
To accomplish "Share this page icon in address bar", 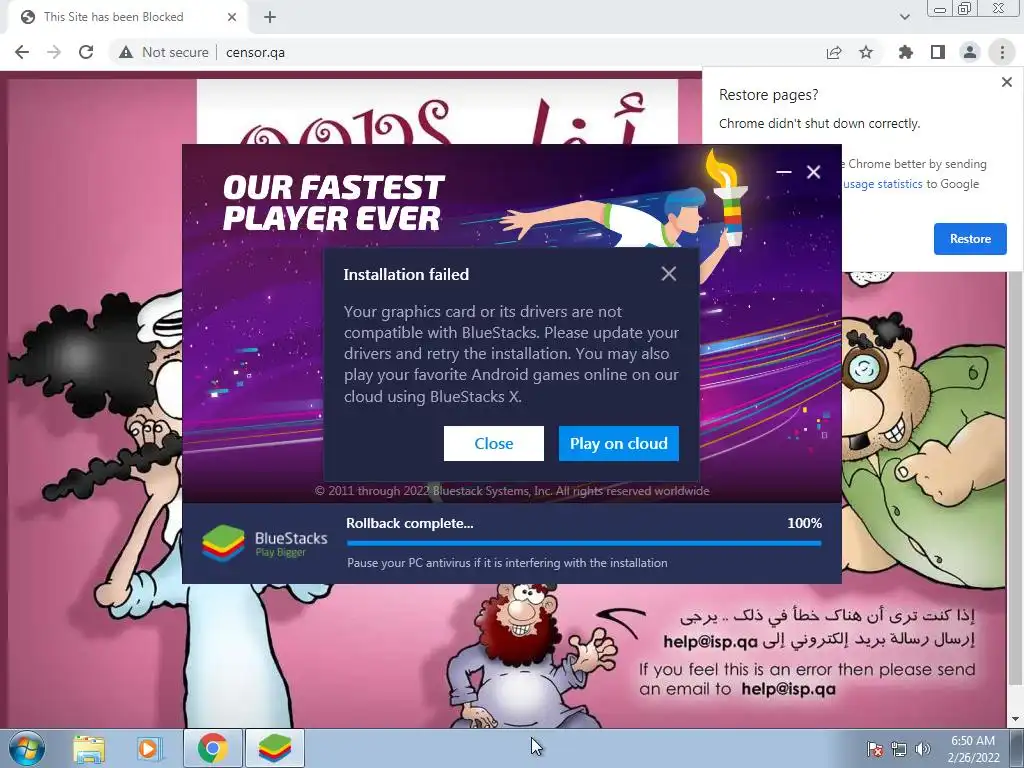I will pyautogui.click(x=834, y=52).
